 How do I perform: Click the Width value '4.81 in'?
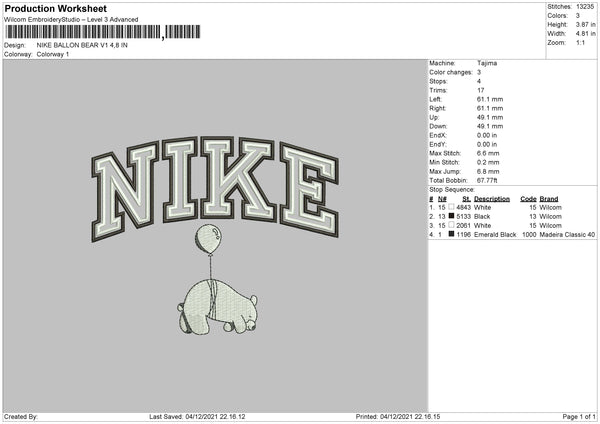585,34
